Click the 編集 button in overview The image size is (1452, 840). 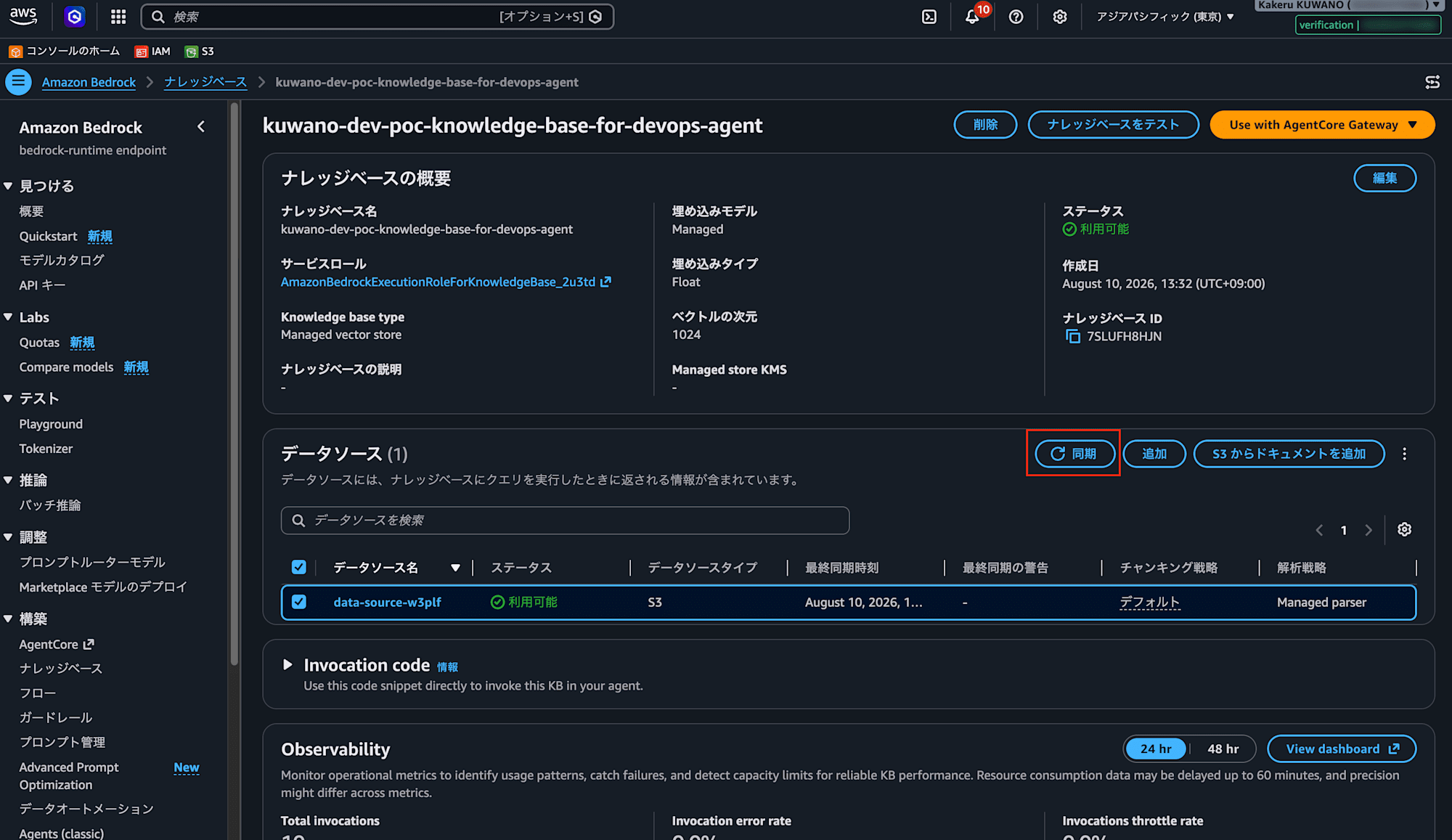(1384, 178)
